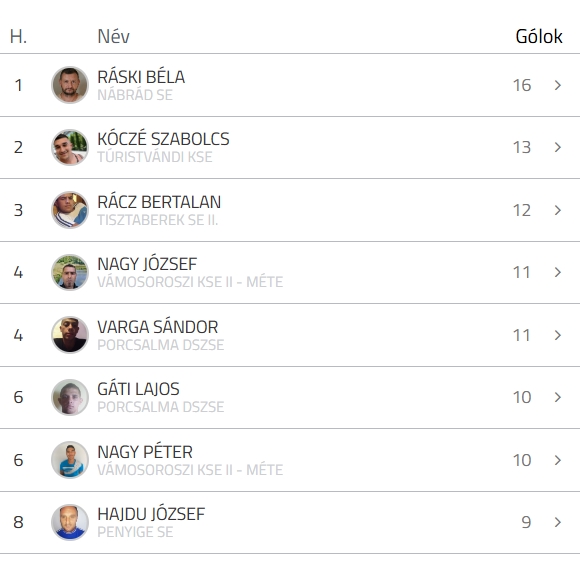Screen dimensions: 580x562
Task: Click the TISZTABEREK SE II. team label
Action: coord(158,220)
